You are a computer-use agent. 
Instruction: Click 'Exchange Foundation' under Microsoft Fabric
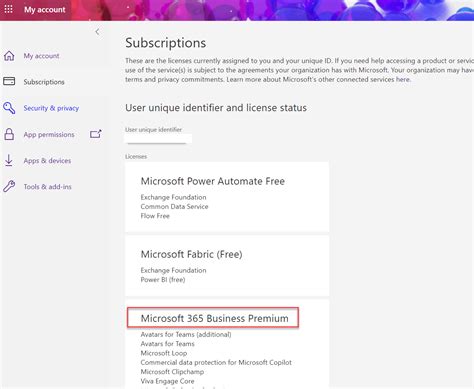click(x=173, y=270)
